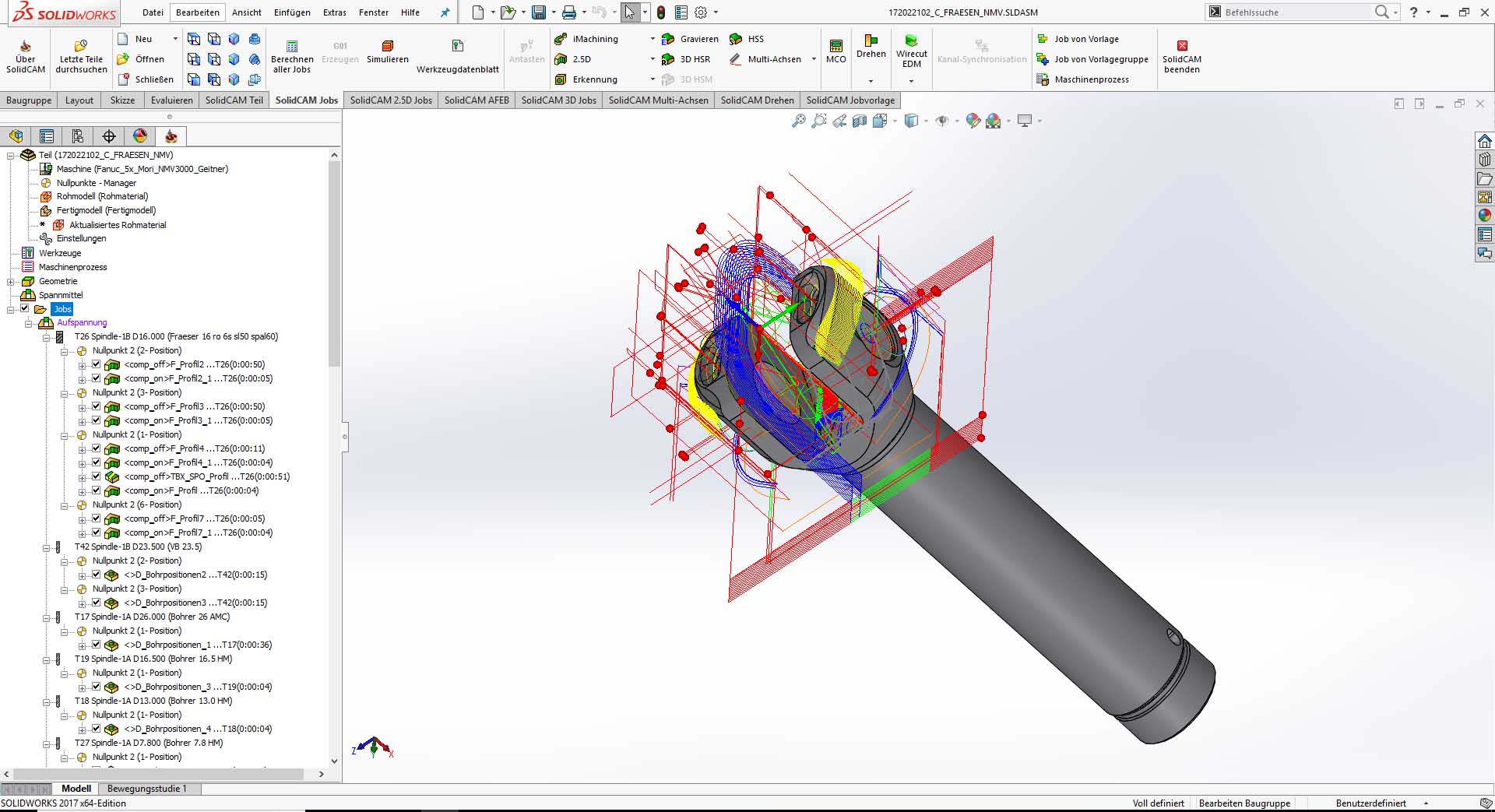Uncheck the F_Profil2_1 comp_on job
1495x812 pixels.
coord(97,378)
